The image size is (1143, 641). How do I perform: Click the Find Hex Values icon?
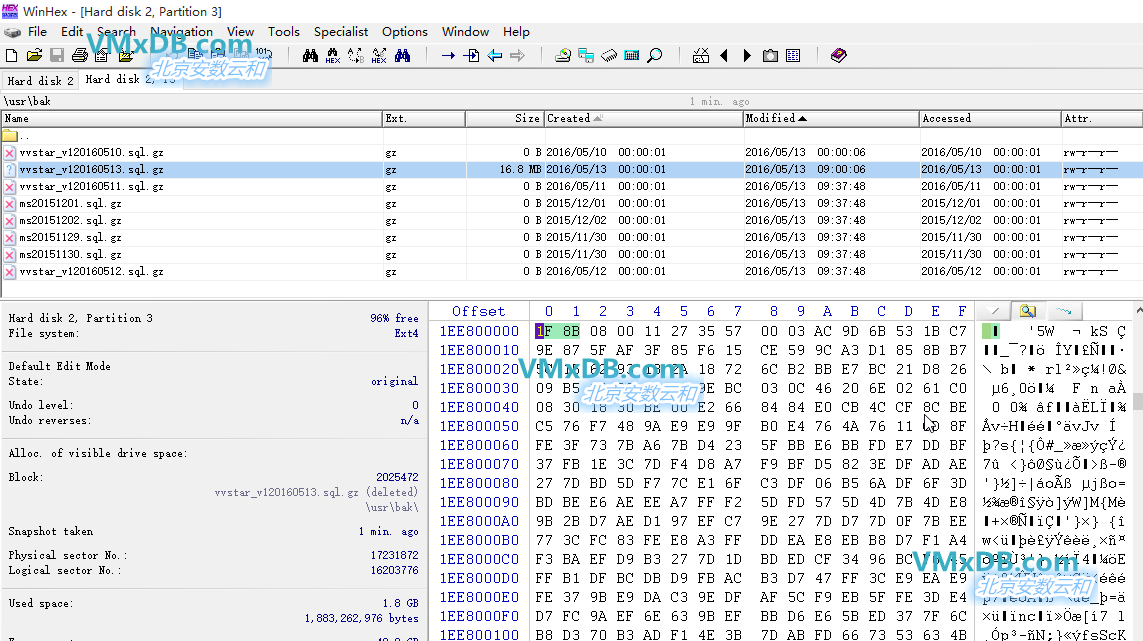click(x=333, y=55)
